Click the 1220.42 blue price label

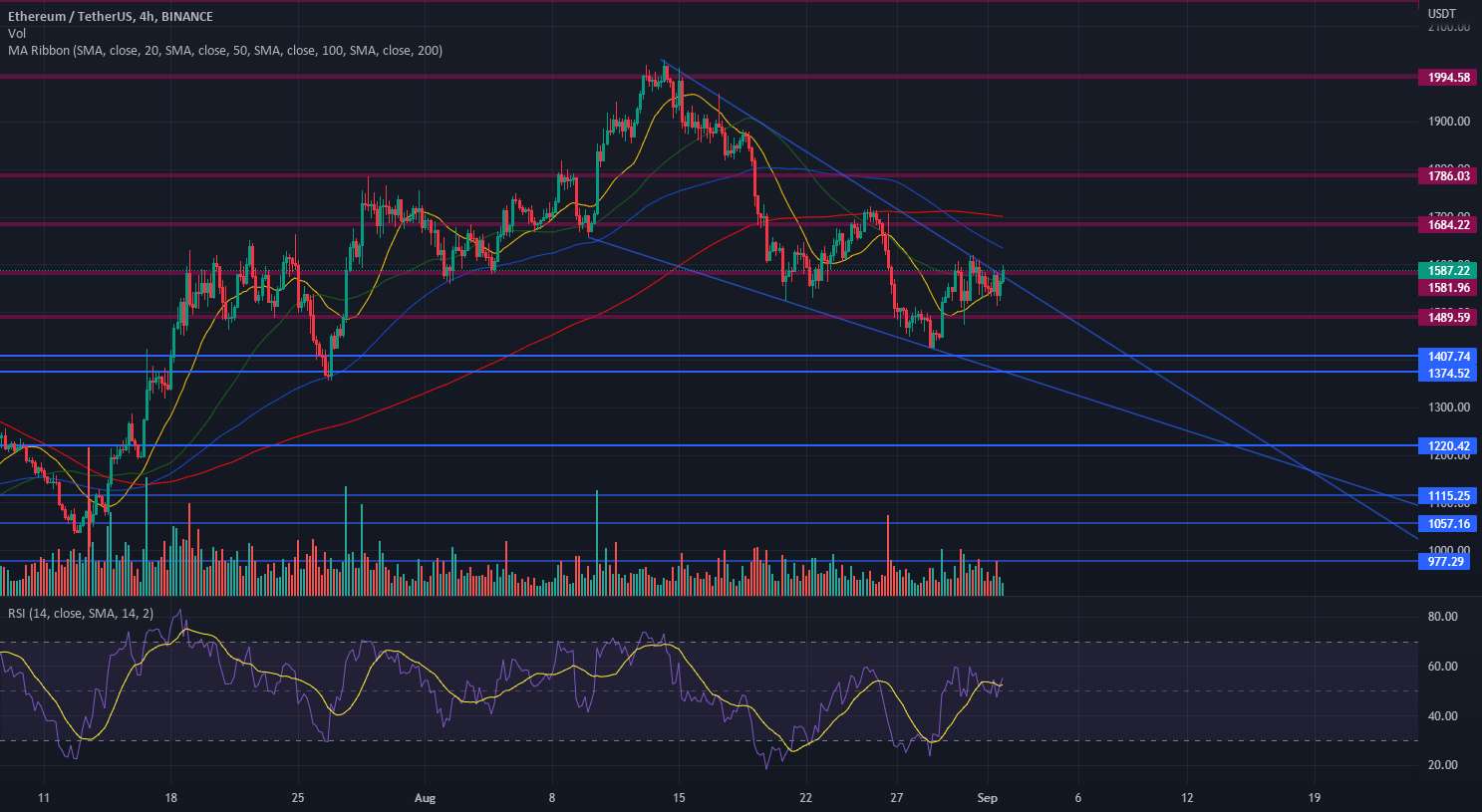1448,446
